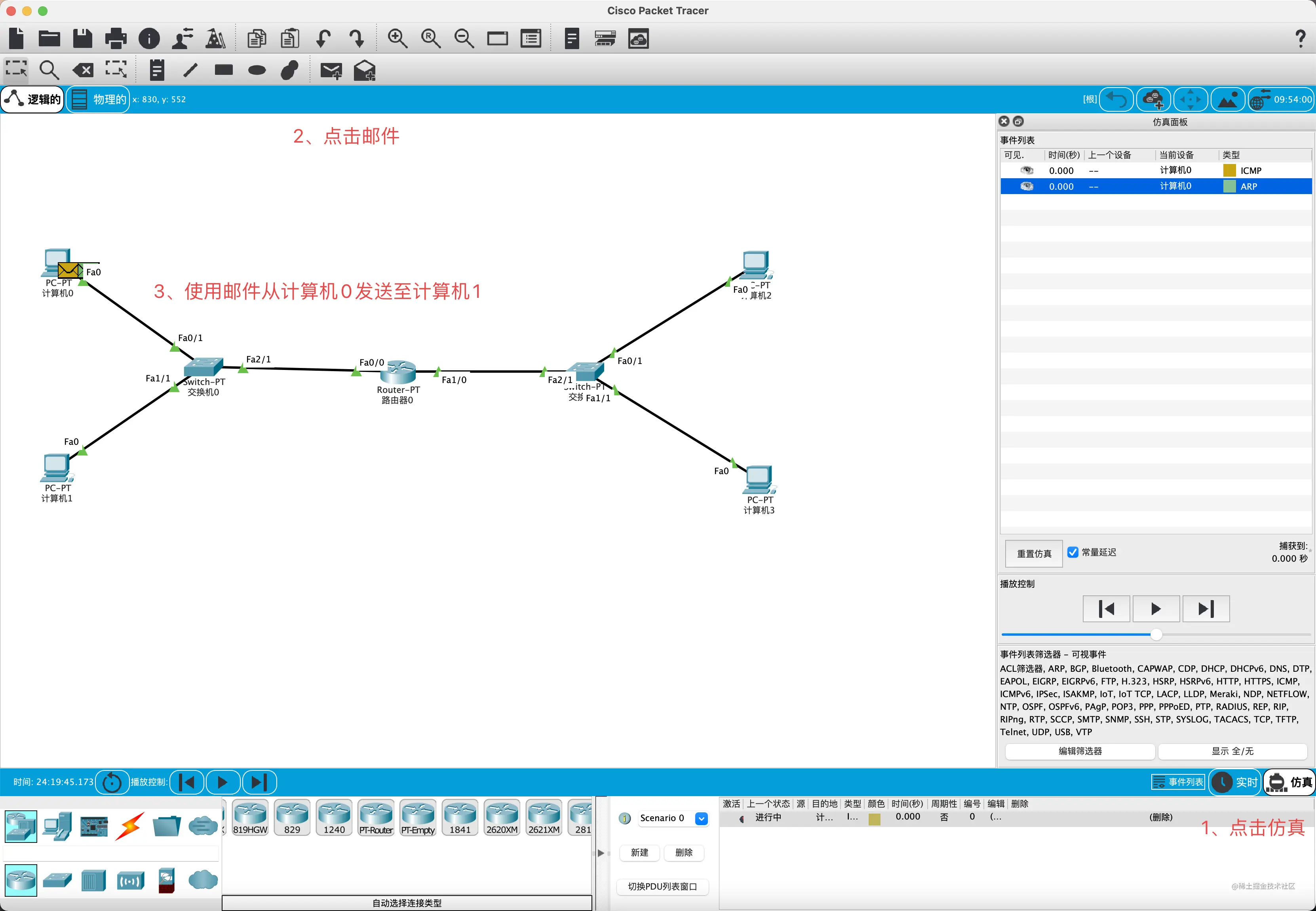1316x911 pixels.
Task: Zoom in on the workspace
Action: tap(397, 38)
